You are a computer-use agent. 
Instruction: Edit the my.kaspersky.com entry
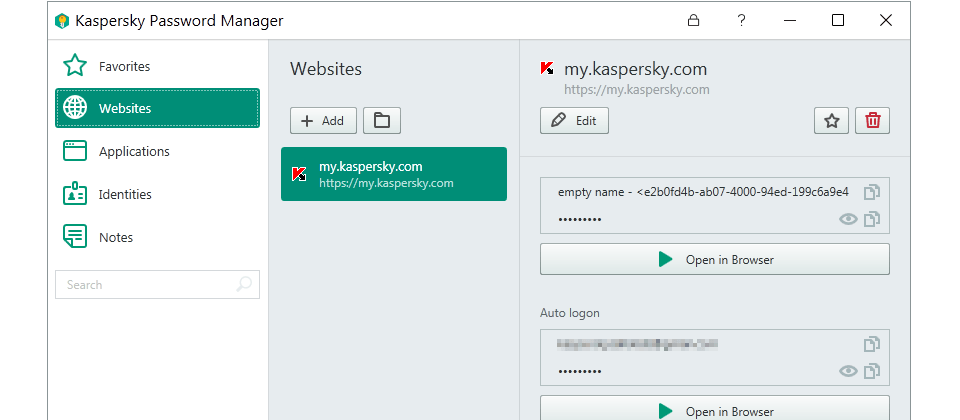pos(574,121)
